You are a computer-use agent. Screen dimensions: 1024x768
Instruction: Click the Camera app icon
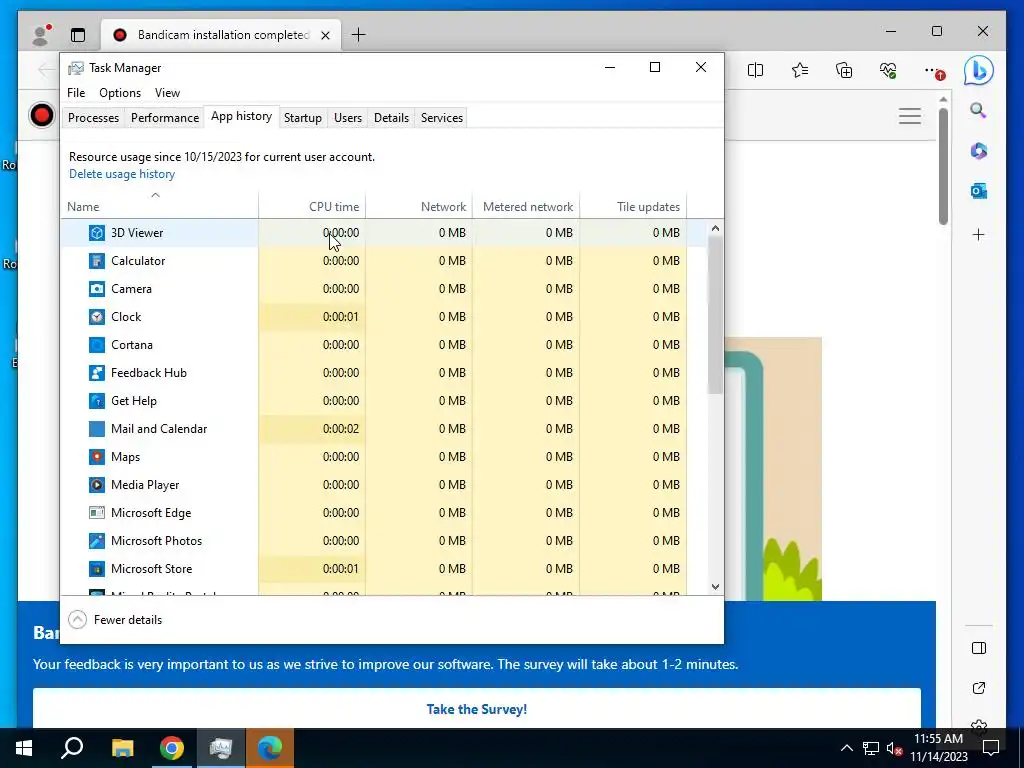pos(97,289)
